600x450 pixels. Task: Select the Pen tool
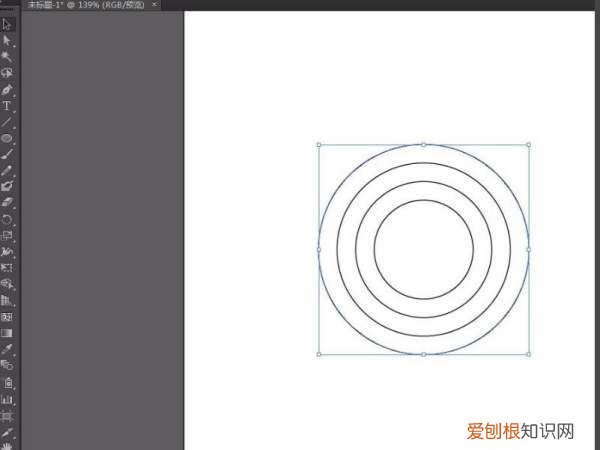click(7, 89)
